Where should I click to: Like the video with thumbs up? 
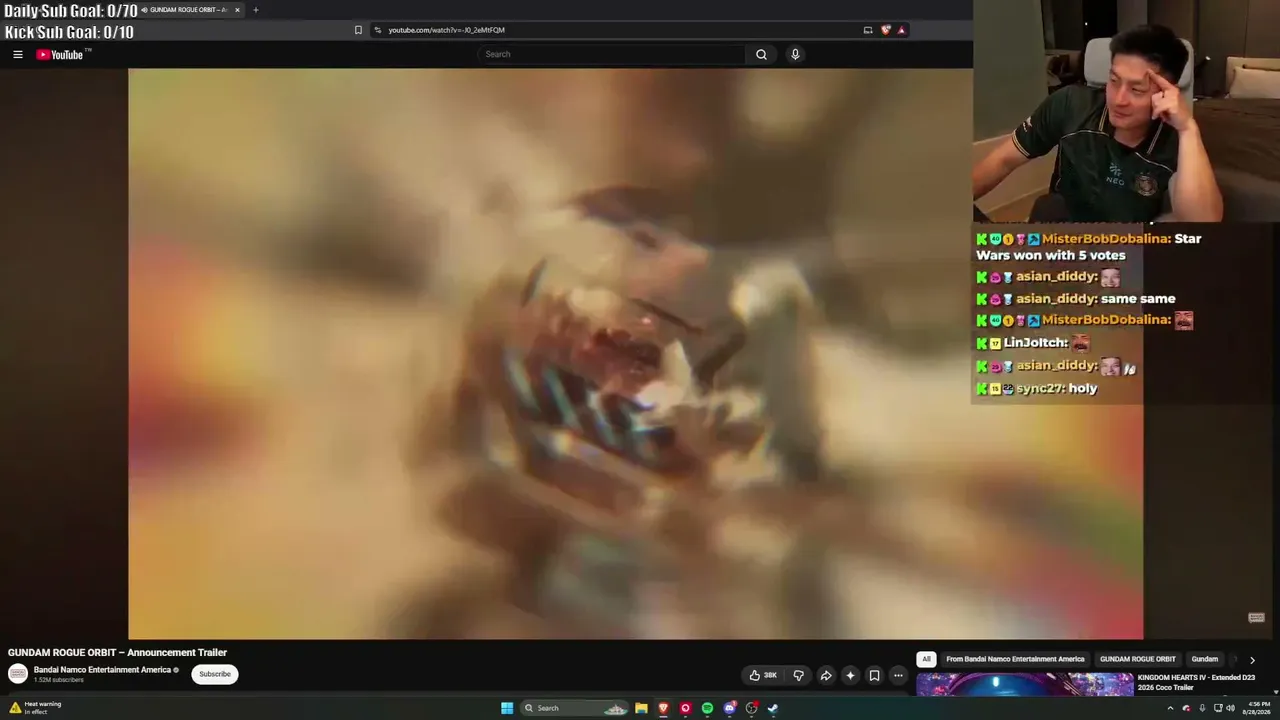coord(763,675)
